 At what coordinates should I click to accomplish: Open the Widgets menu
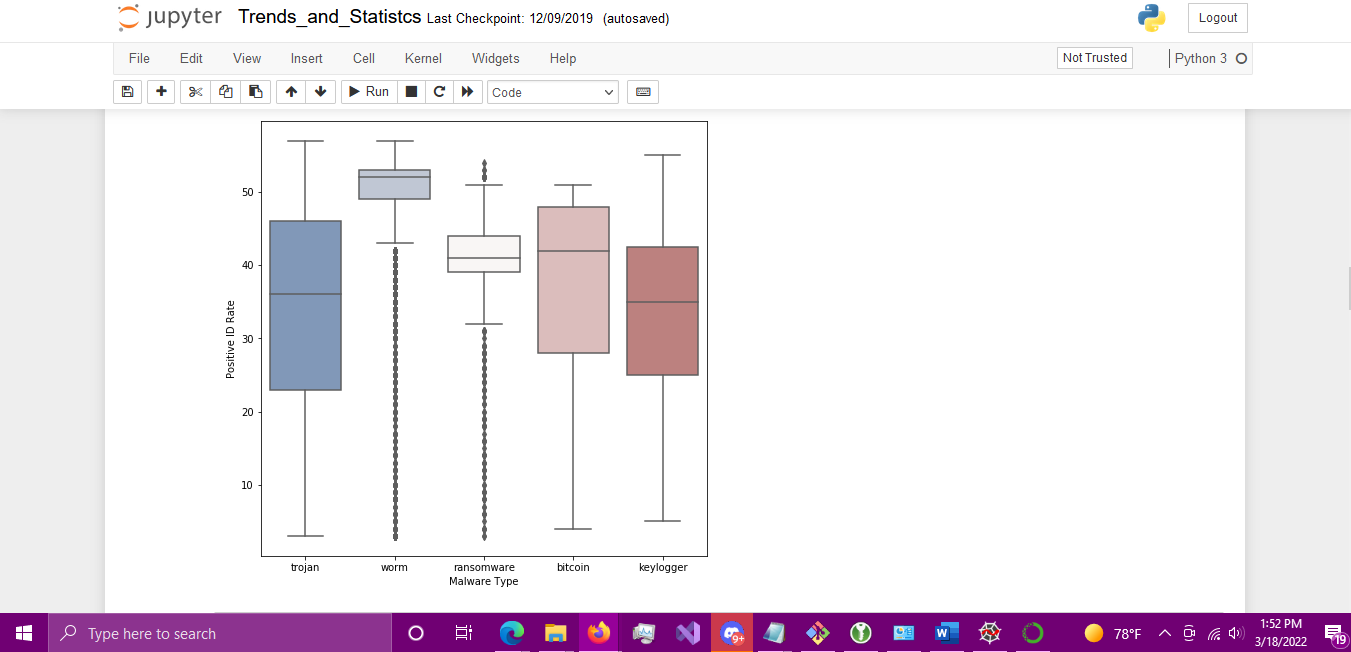(x=496, y=58)
